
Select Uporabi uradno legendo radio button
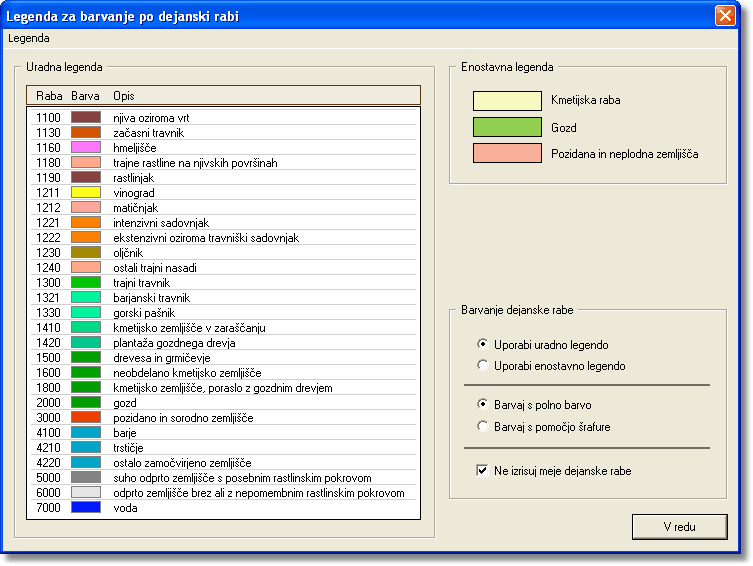click(484, 345)
